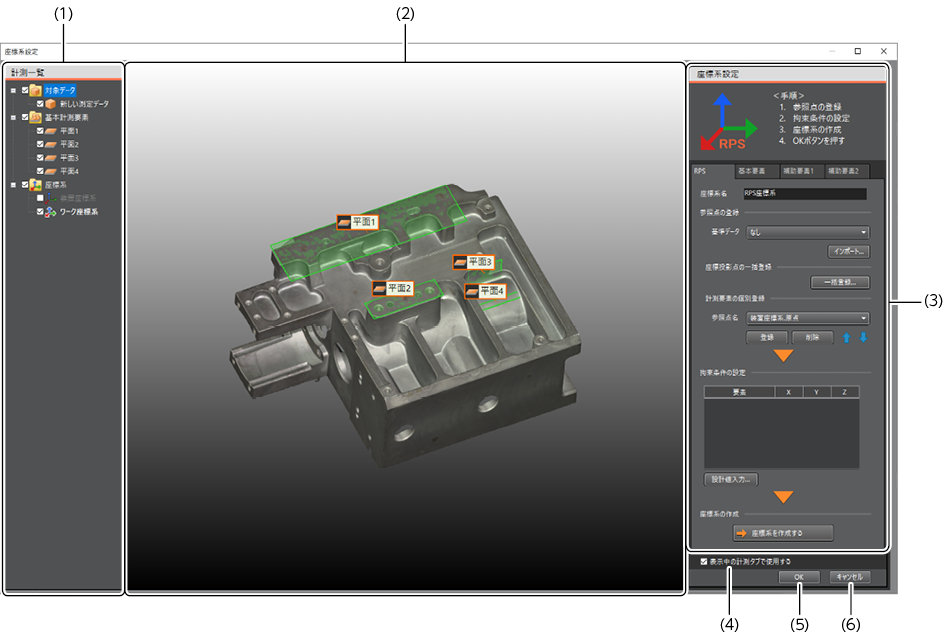
Task: Switch to the 基本要素 tab
Action: [x=753, y=171]
